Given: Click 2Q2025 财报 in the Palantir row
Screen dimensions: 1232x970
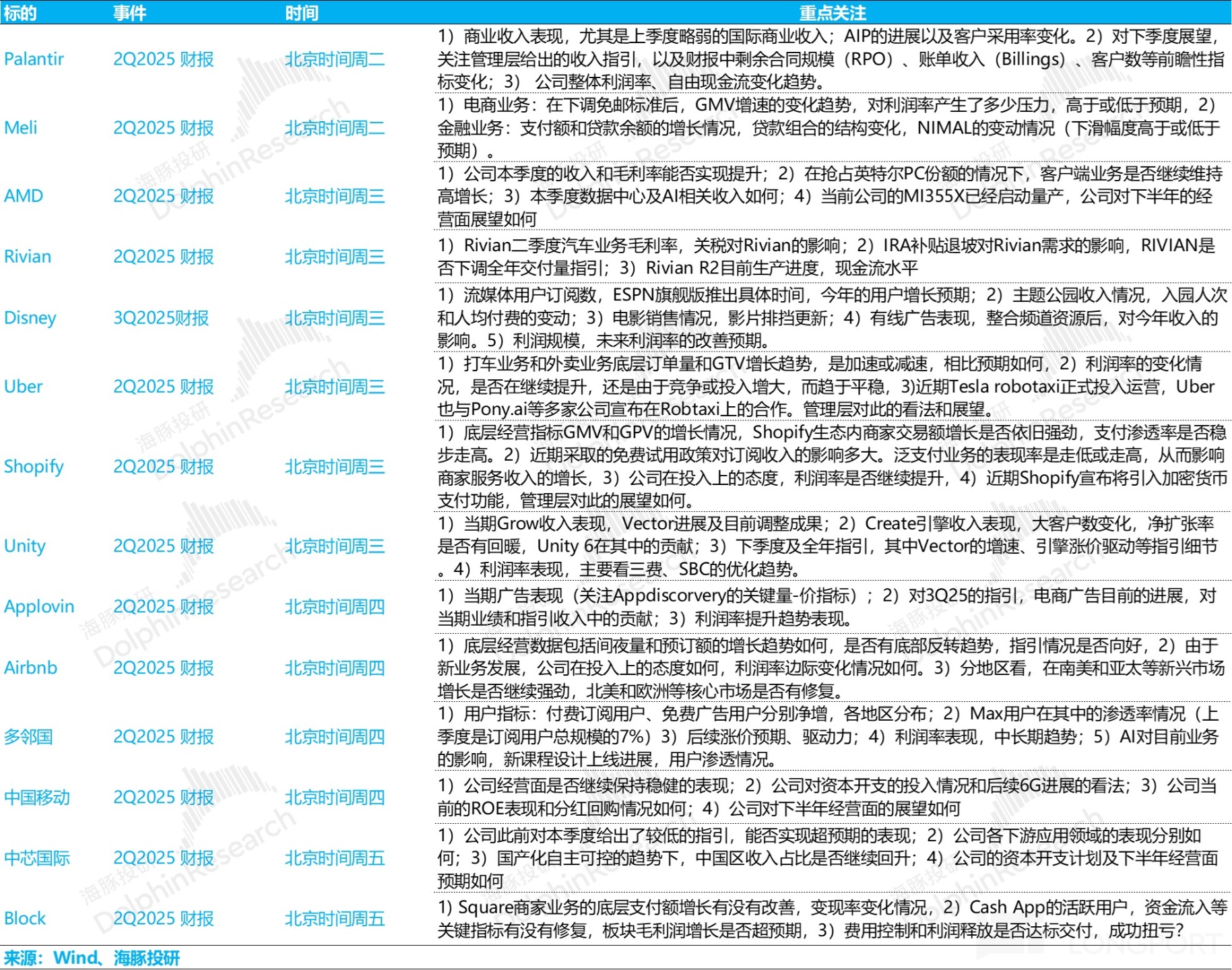Looking at the screenshot, I should 164,59.
